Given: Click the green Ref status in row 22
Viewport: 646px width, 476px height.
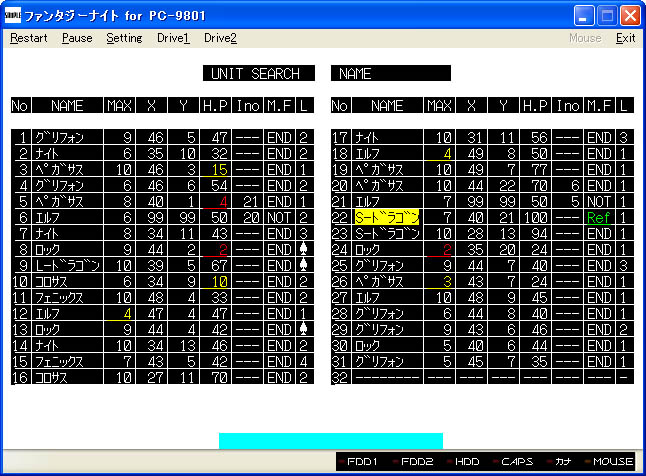Looking at the screenshot, I should click(599, 217).
